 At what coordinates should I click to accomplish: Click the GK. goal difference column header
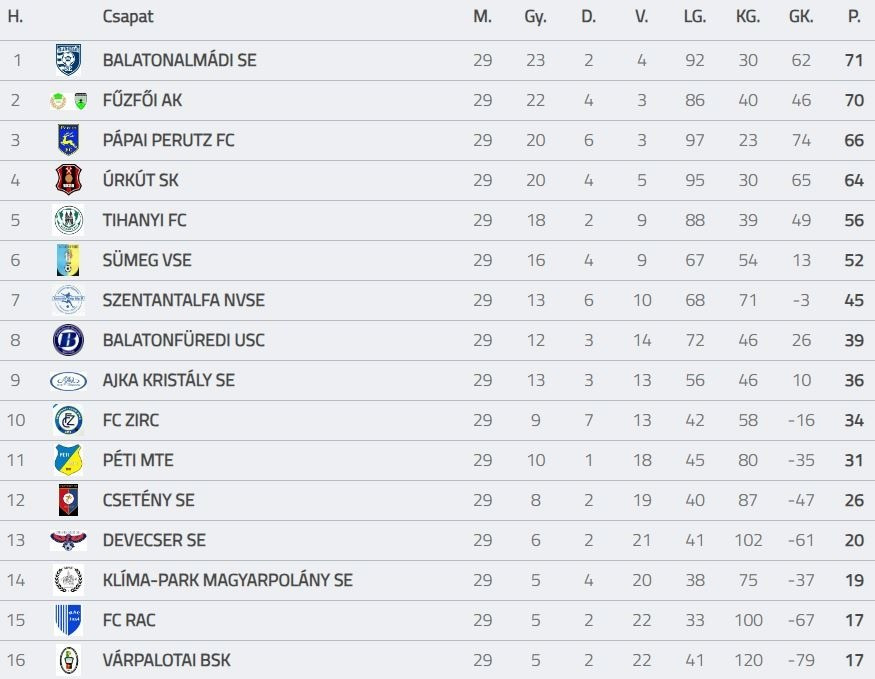[800, 17]
